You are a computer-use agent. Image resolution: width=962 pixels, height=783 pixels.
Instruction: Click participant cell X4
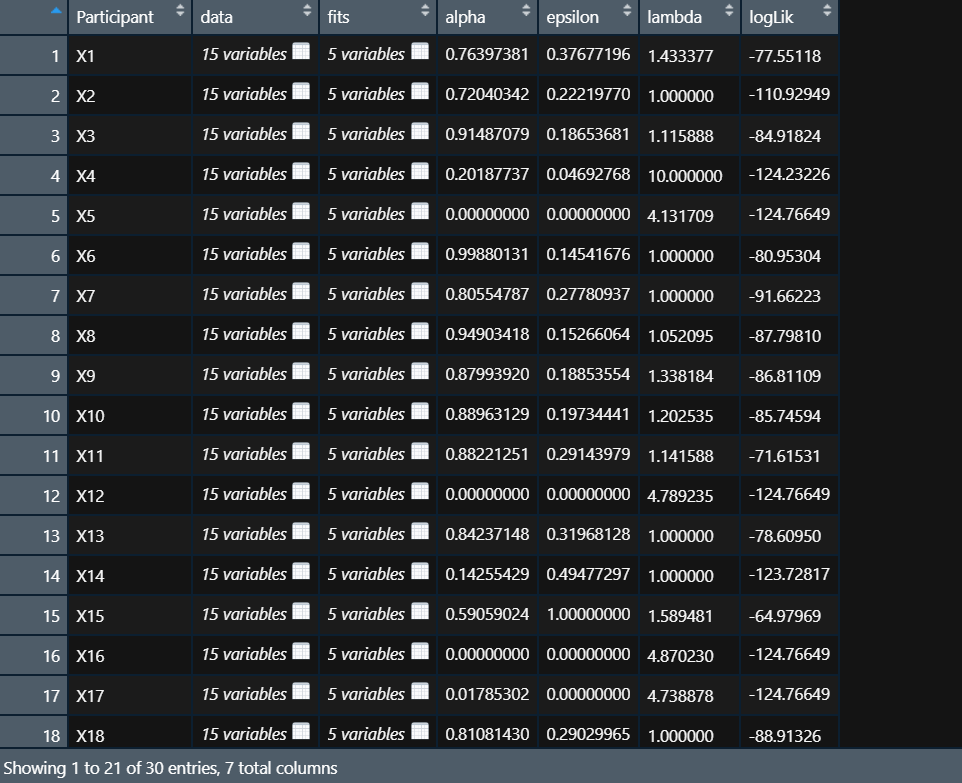86,176
